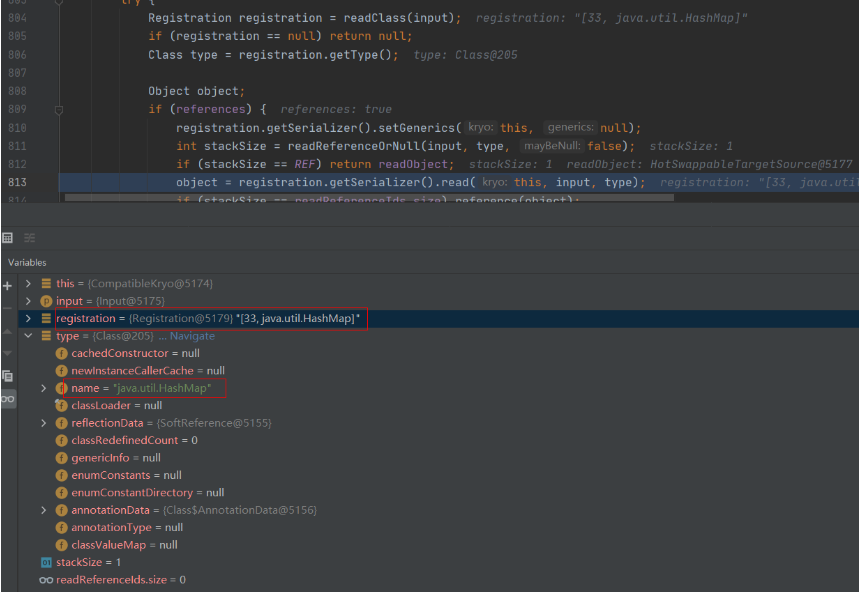
Task: Click the move watch up arrow
Action: pyautogui.click(x=8, y=333)
